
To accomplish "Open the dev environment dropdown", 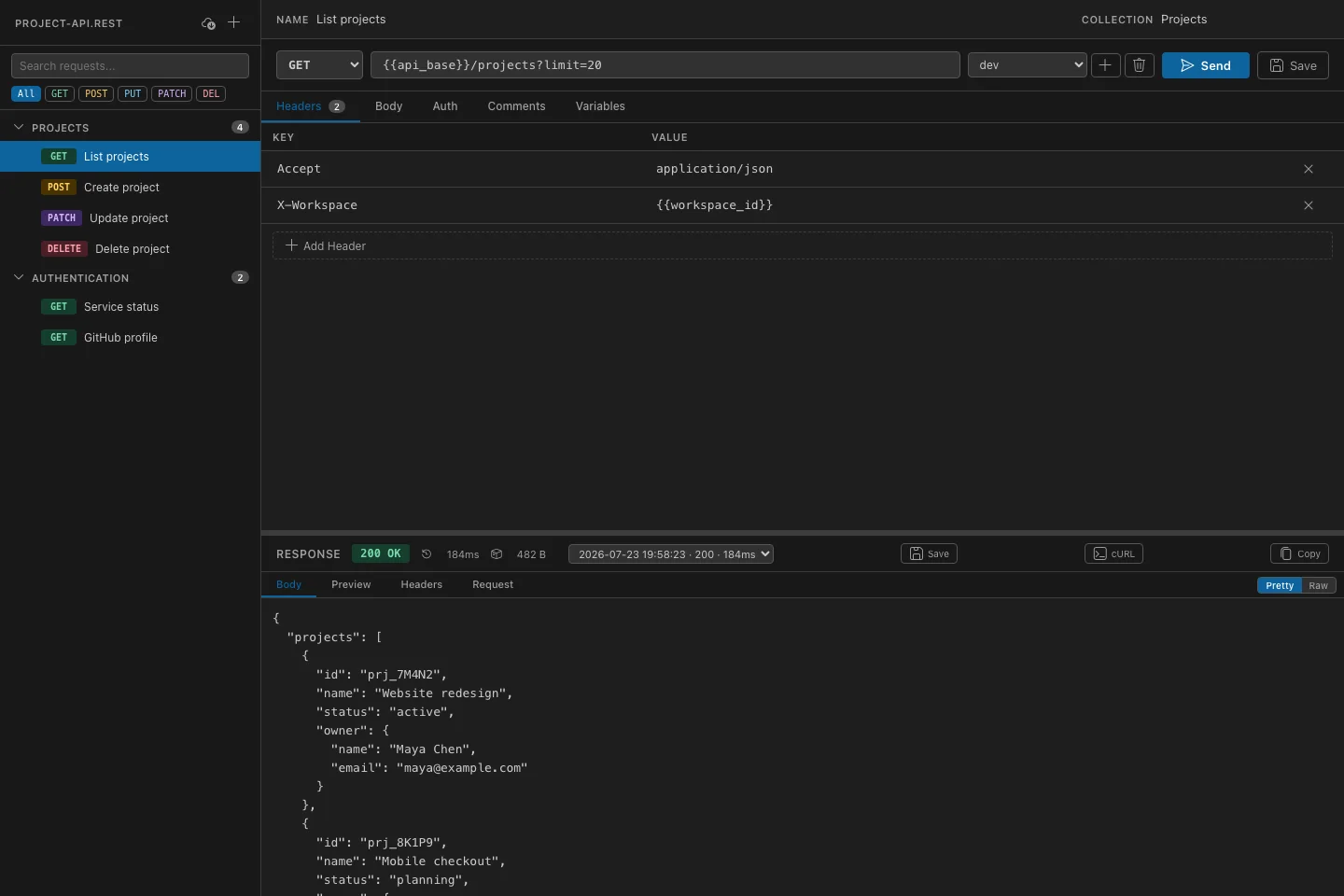I will [x=1028, y=65].
